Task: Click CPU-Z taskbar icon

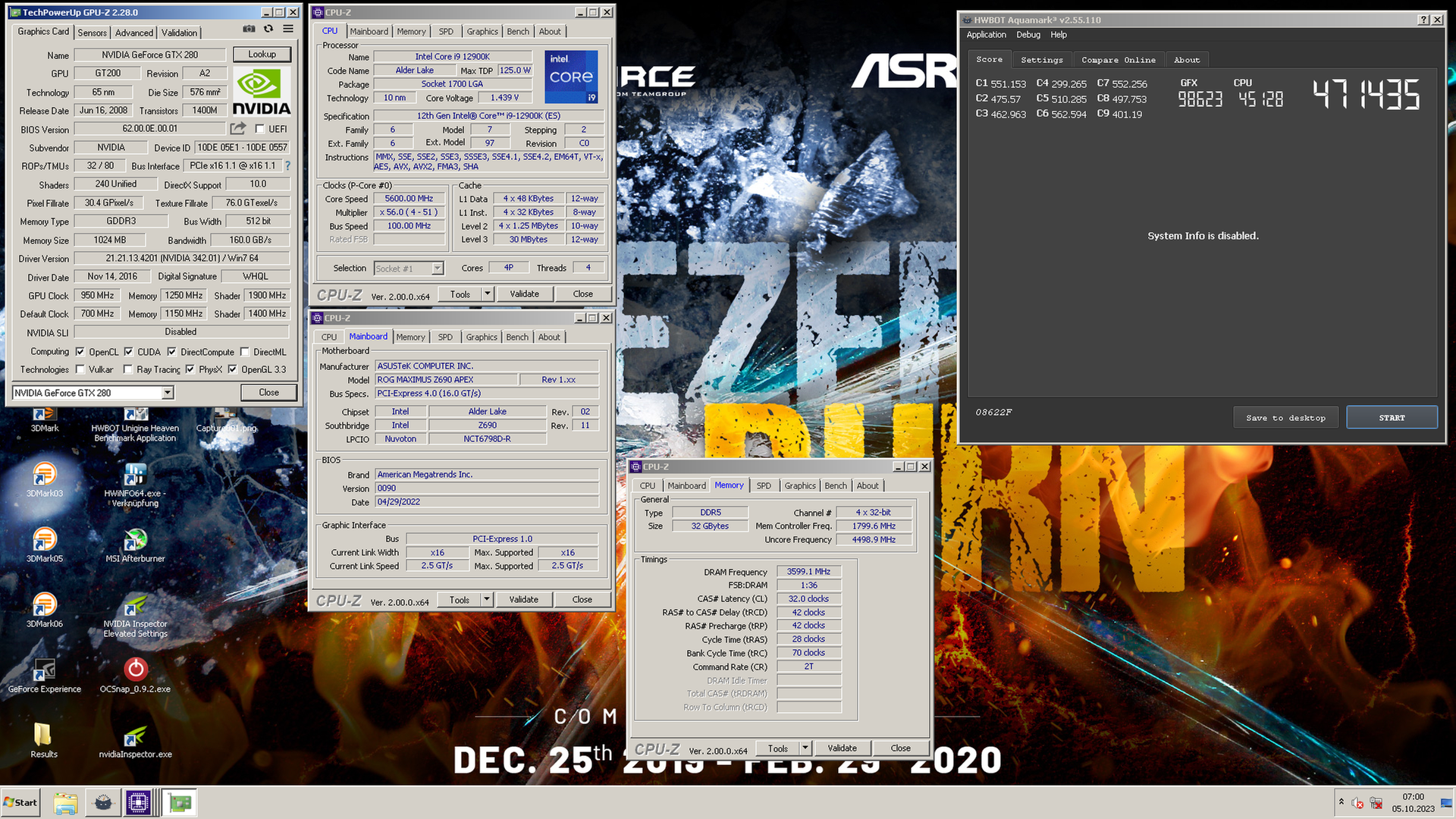Action: 138,802
